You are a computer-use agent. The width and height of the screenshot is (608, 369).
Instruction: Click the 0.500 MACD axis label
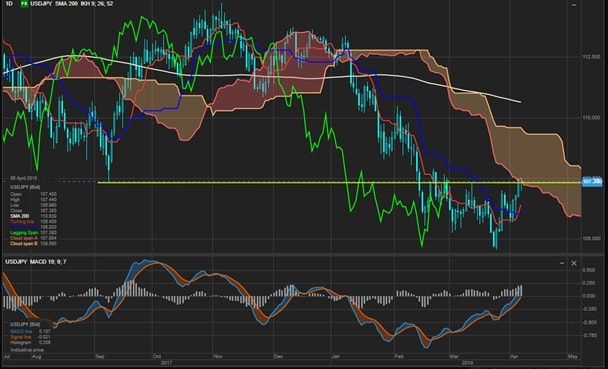click(589, 270)
